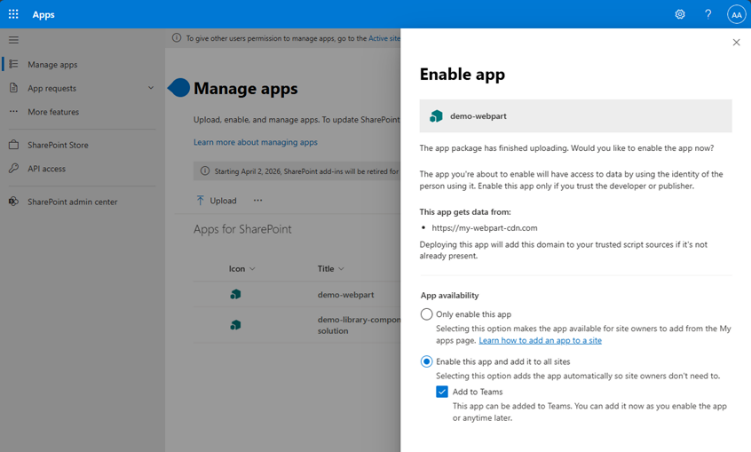This screenshot has height=452, width=751.
Task: Close the Enable app panel
Action: pyautogui.click(x=736, y=42)
